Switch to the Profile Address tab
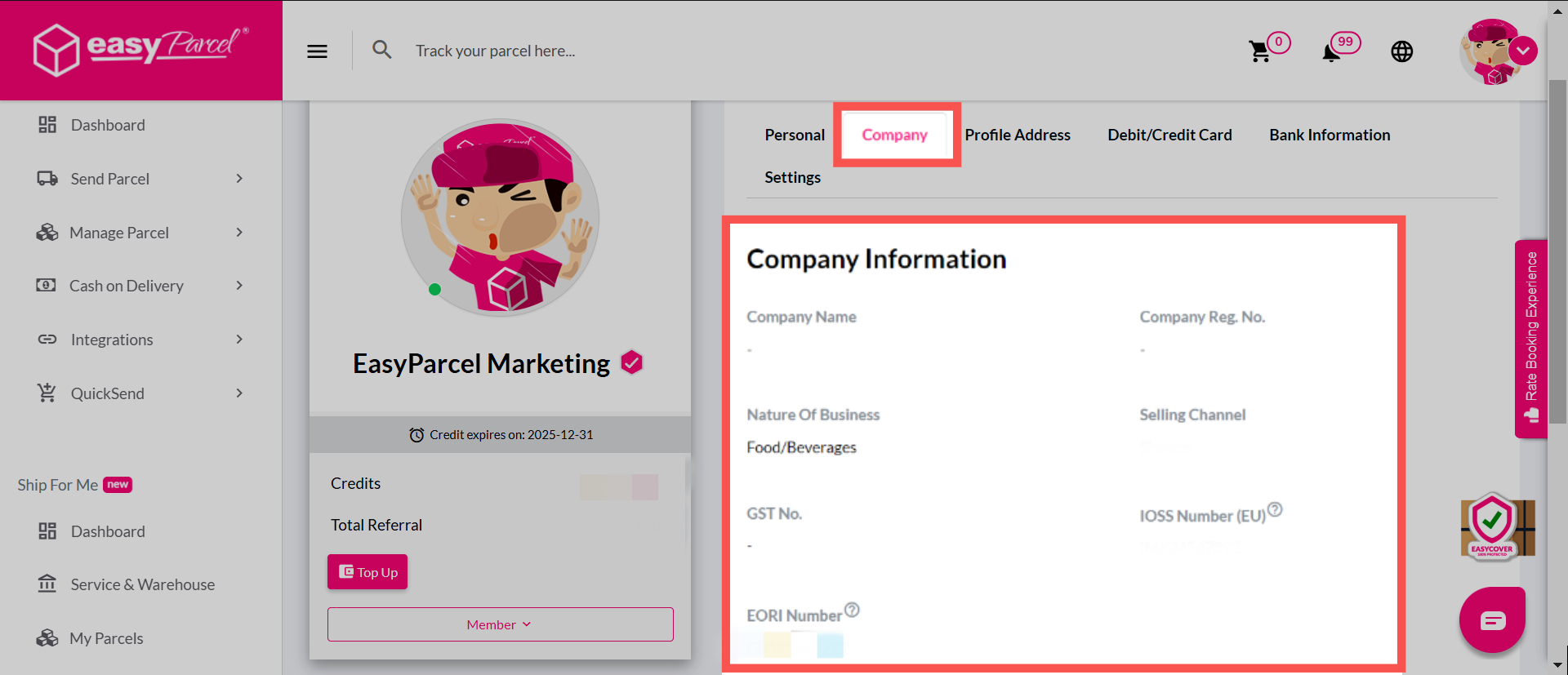Screen dimensions: 1568x675 click(x=1018, y=135)
